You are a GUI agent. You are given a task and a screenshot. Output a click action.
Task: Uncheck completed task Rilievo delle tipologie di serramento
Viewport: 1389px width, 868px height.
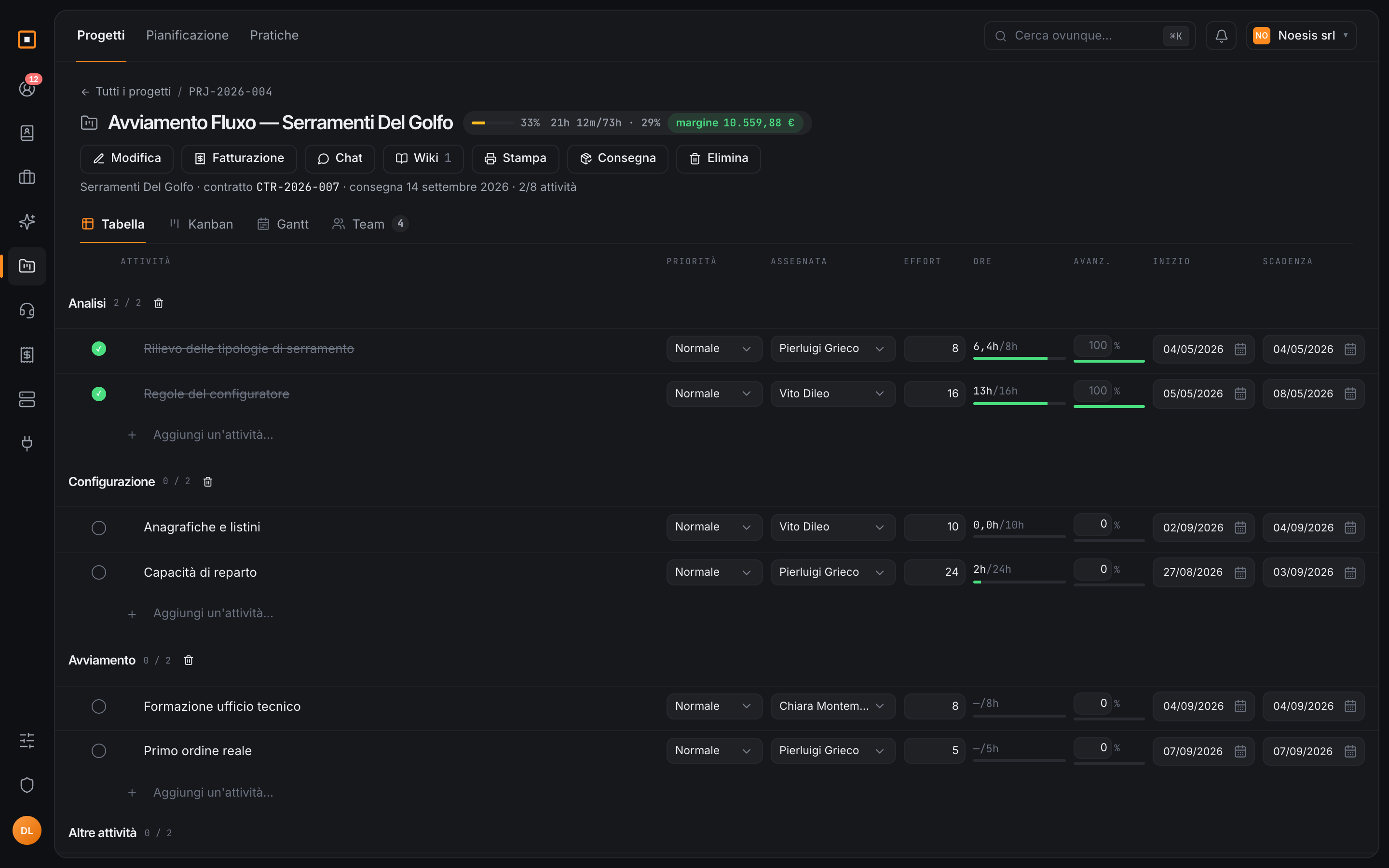click(x=99, y=349)
